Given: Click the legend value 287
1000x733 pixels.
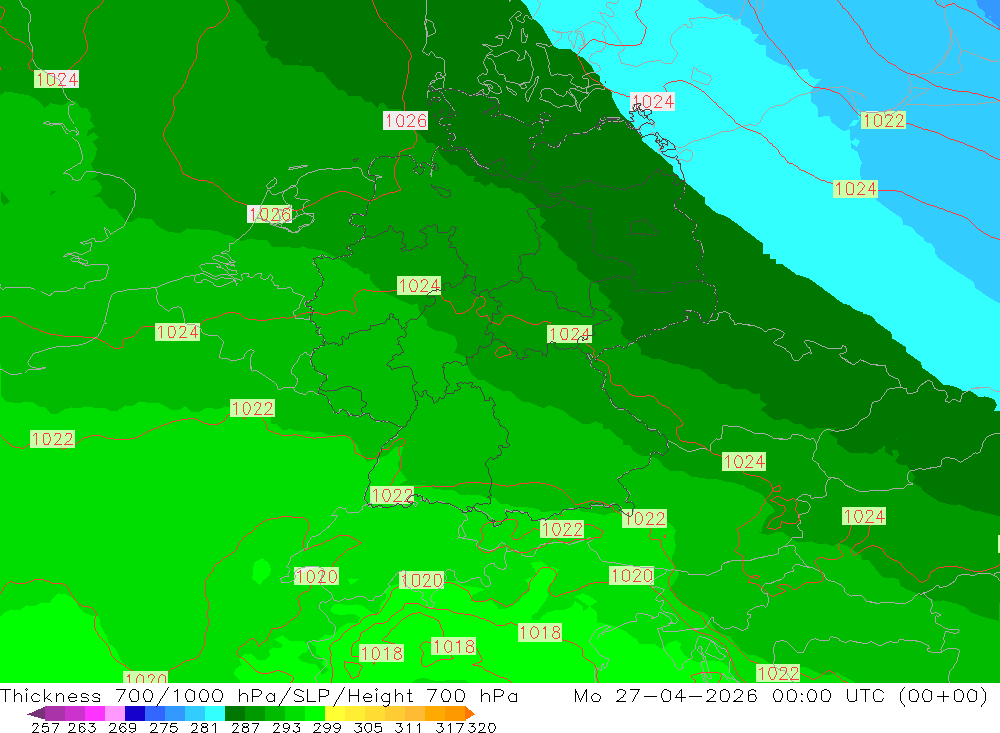Looking at the screenshot, I should coord(245,727).
